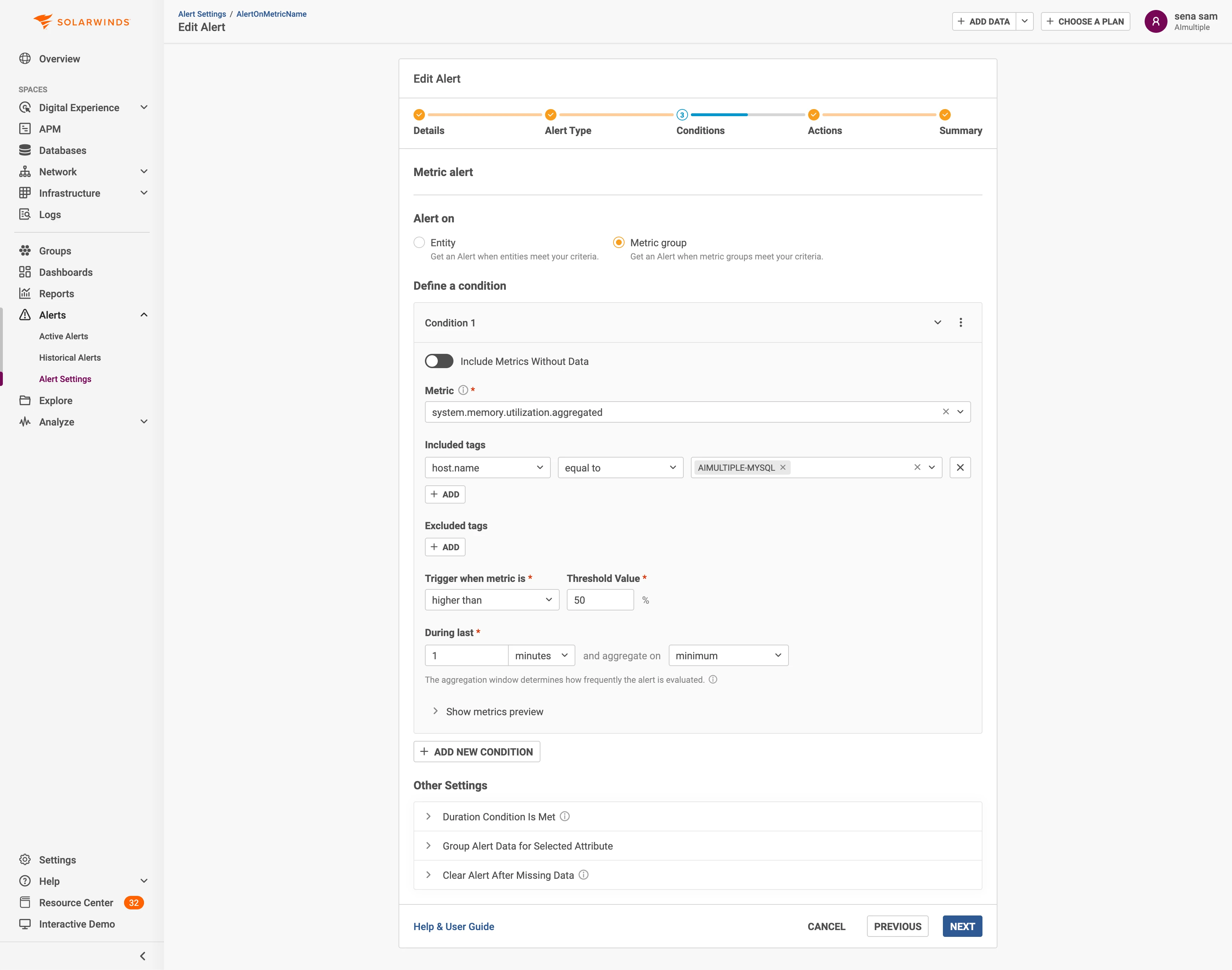This screenshot has height=970, width=1232.
Task: Click the PREVIOUS button
Action: [898, 926]
